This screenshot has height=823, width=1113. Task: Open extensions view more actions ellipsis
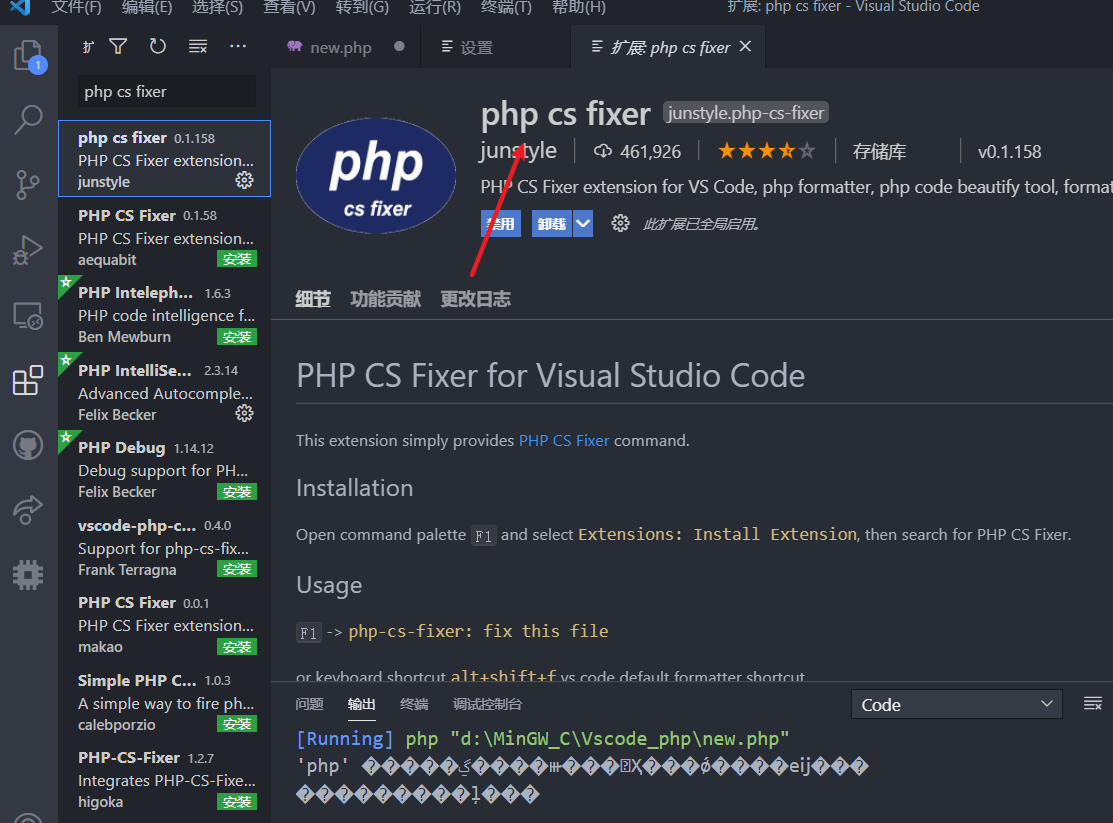238,47
